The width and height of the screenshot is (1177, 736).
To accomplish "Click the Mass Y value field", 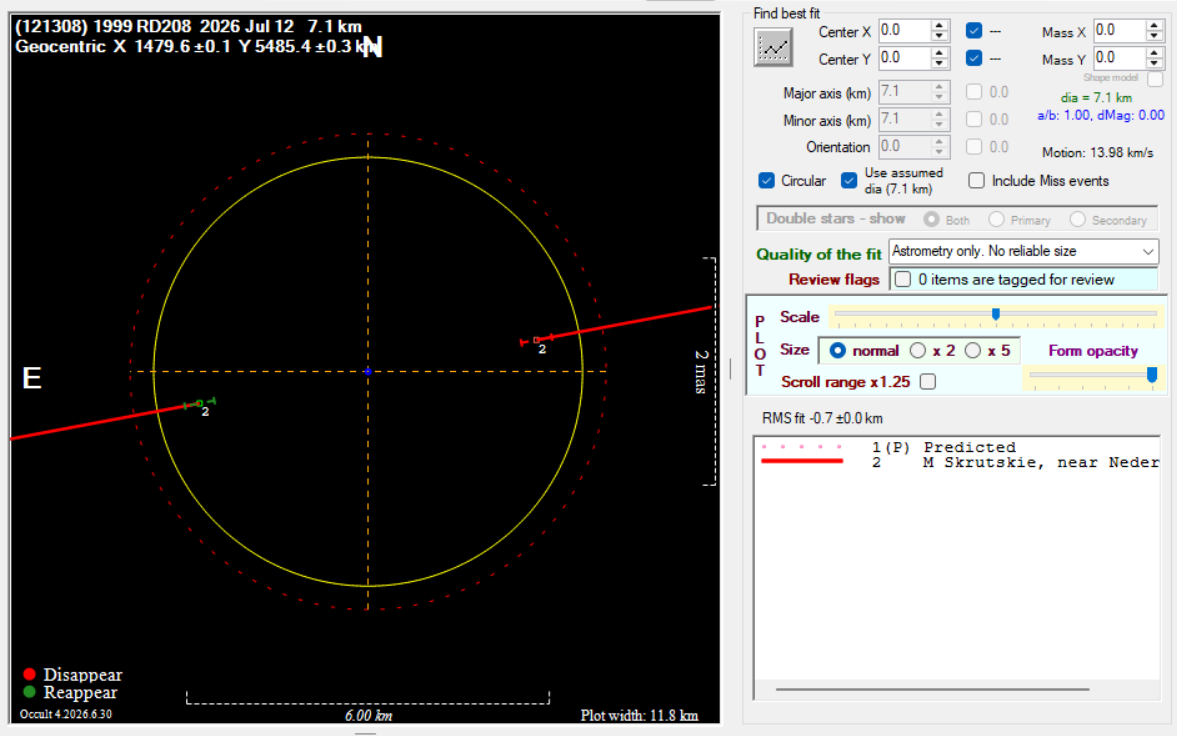I will 1118,58.
